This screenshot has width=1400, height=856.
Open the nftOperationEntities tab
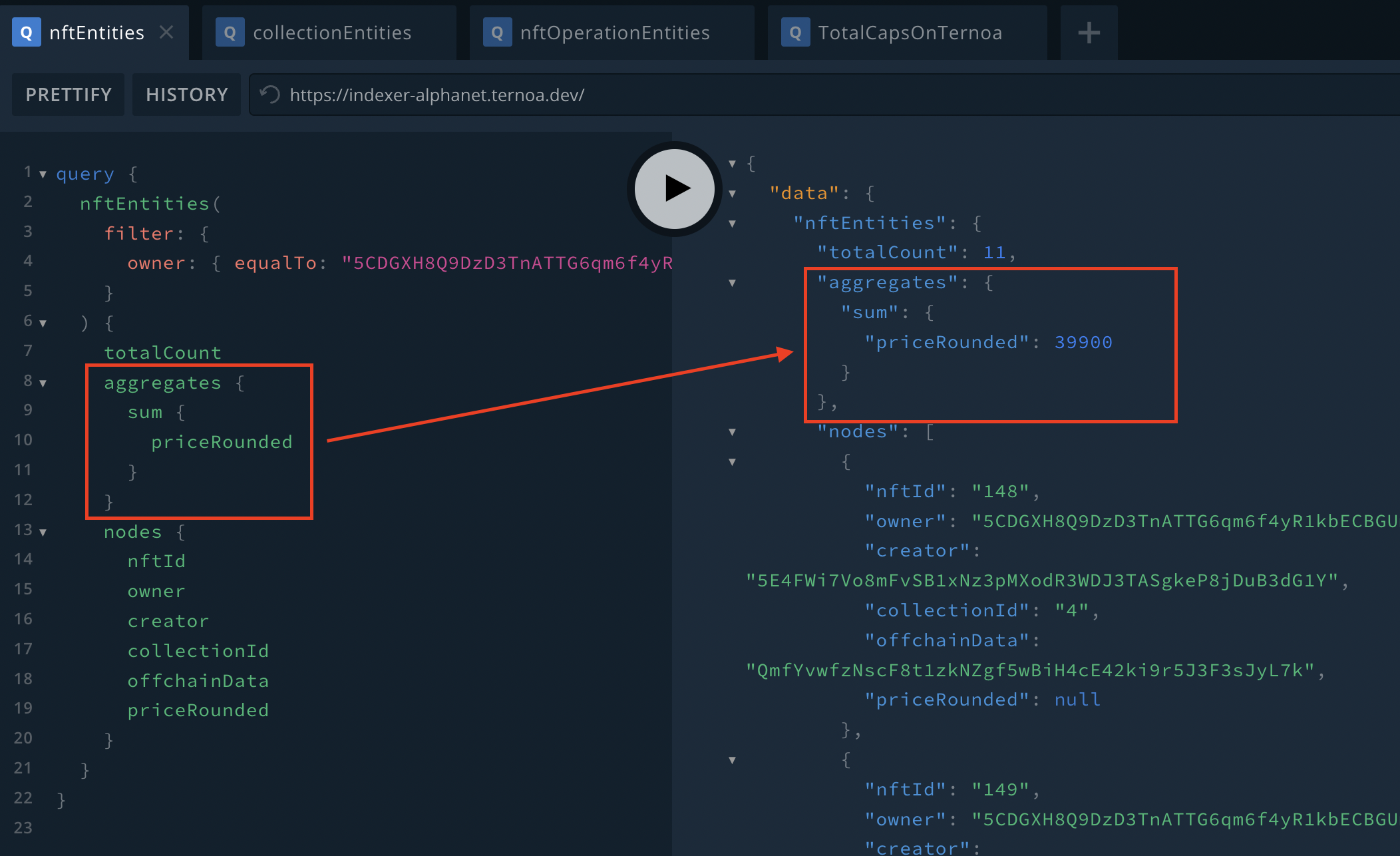coord(613,33)
